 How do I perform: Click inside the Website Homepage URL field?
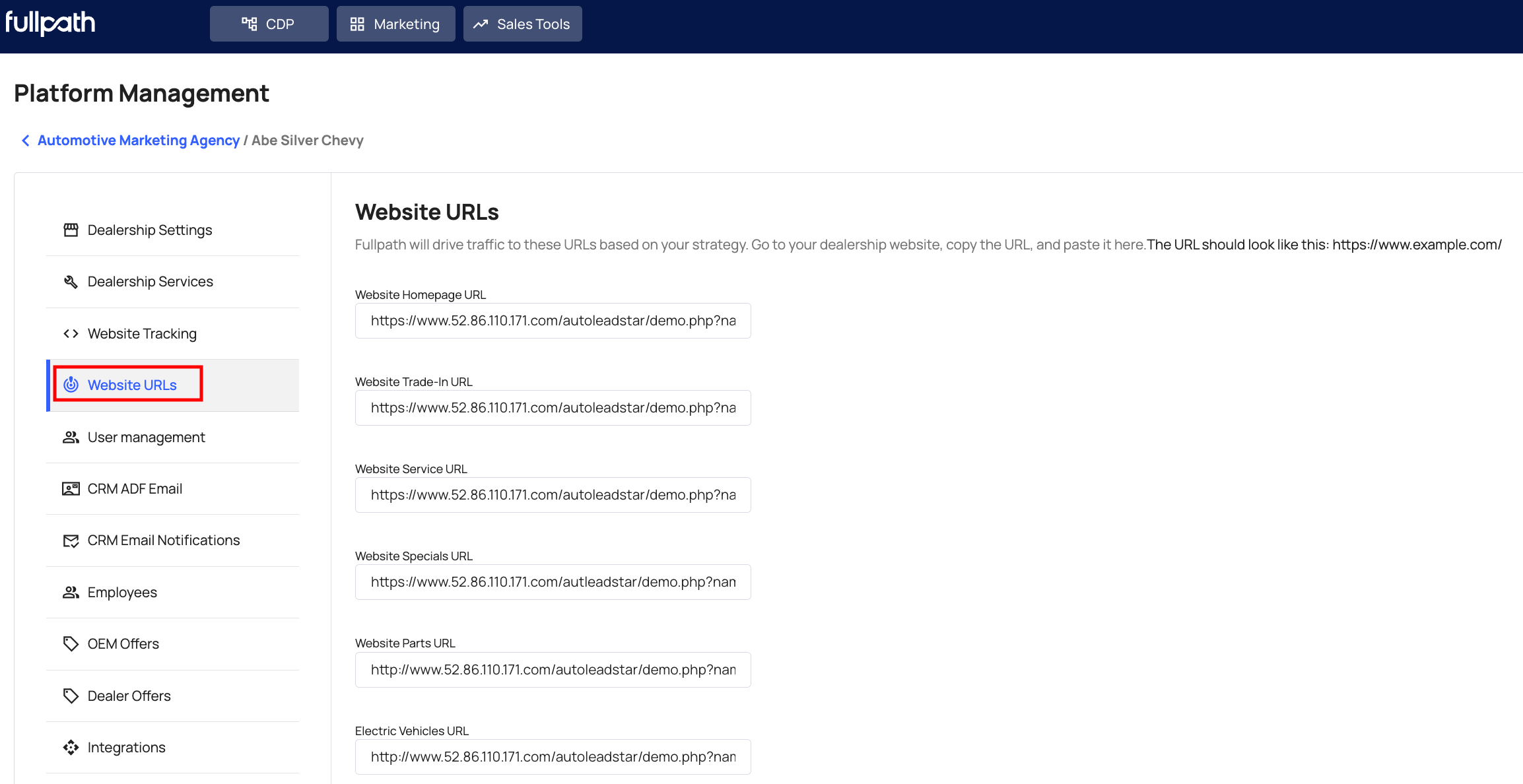tap(552, 321)
